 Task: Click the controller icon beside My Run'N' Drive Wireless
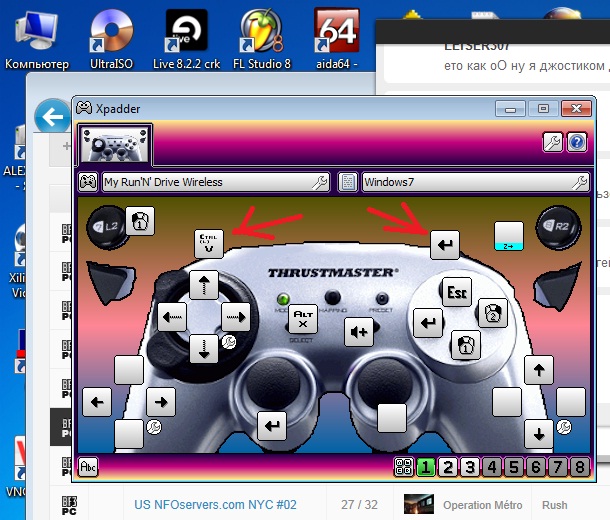pyautogui.click(x=88, y=182)
